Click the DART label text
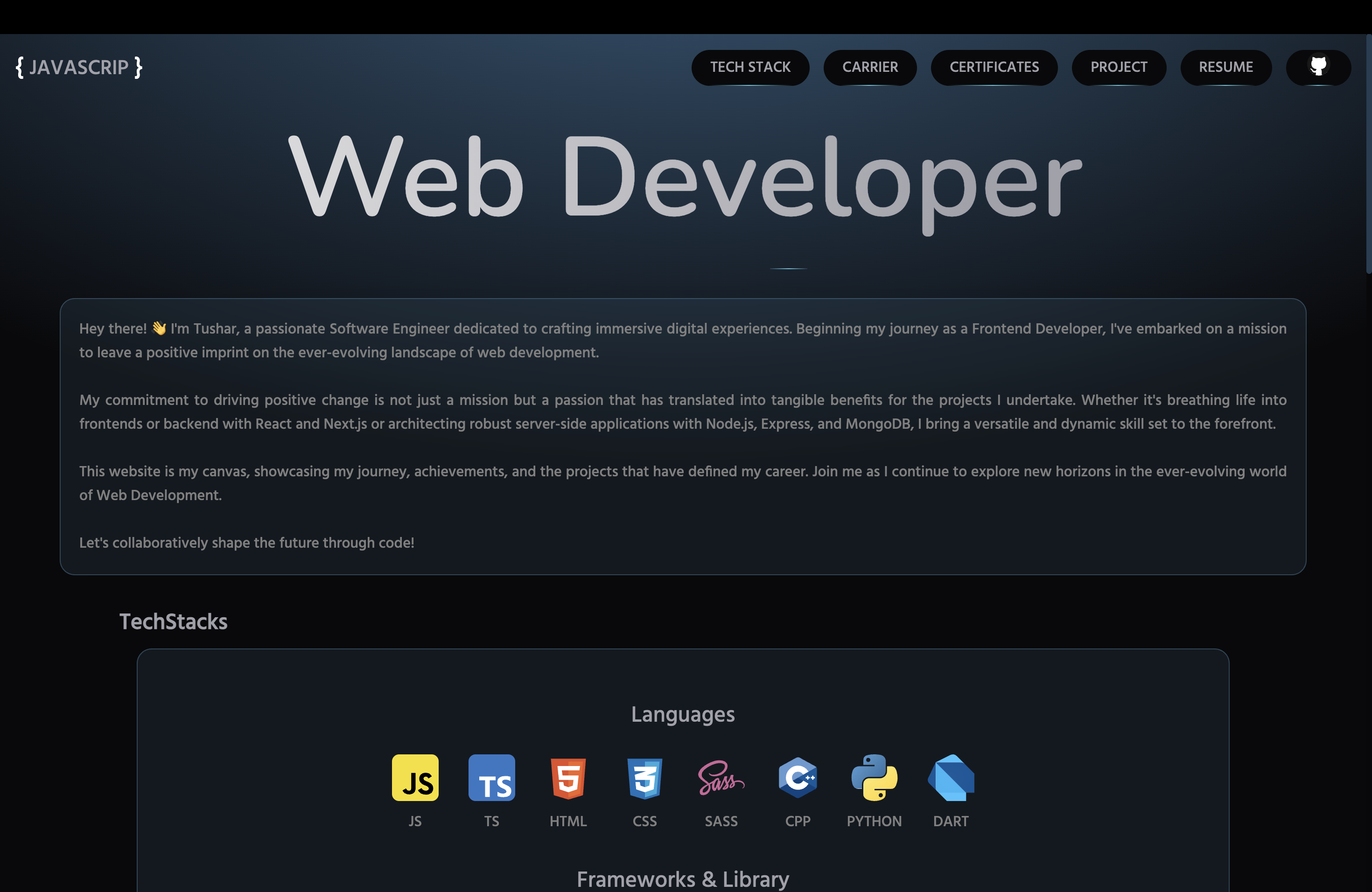 (951, 821)
